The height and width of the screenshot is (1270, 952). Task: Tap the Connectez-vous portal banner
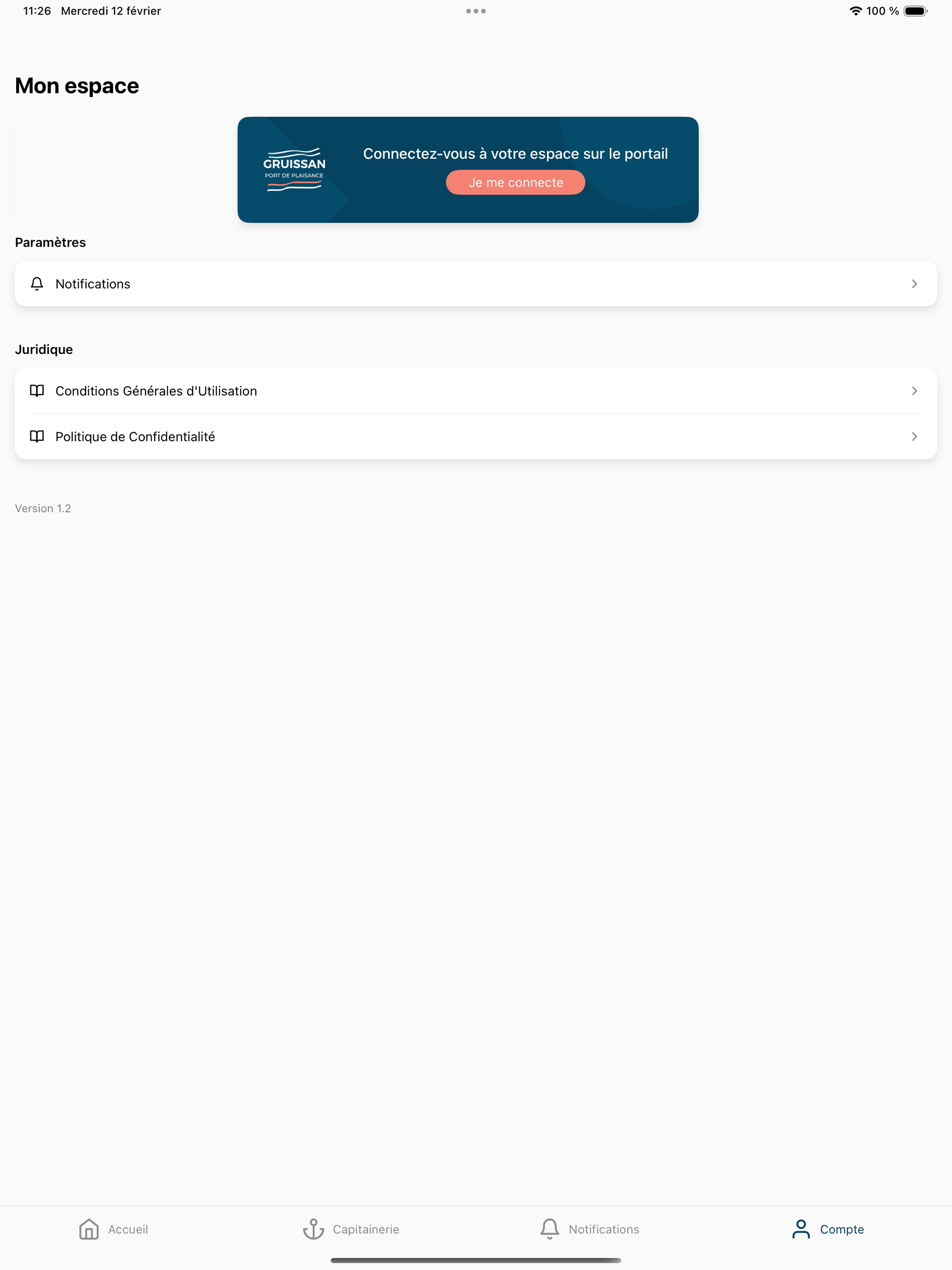[x=468, y=169]
